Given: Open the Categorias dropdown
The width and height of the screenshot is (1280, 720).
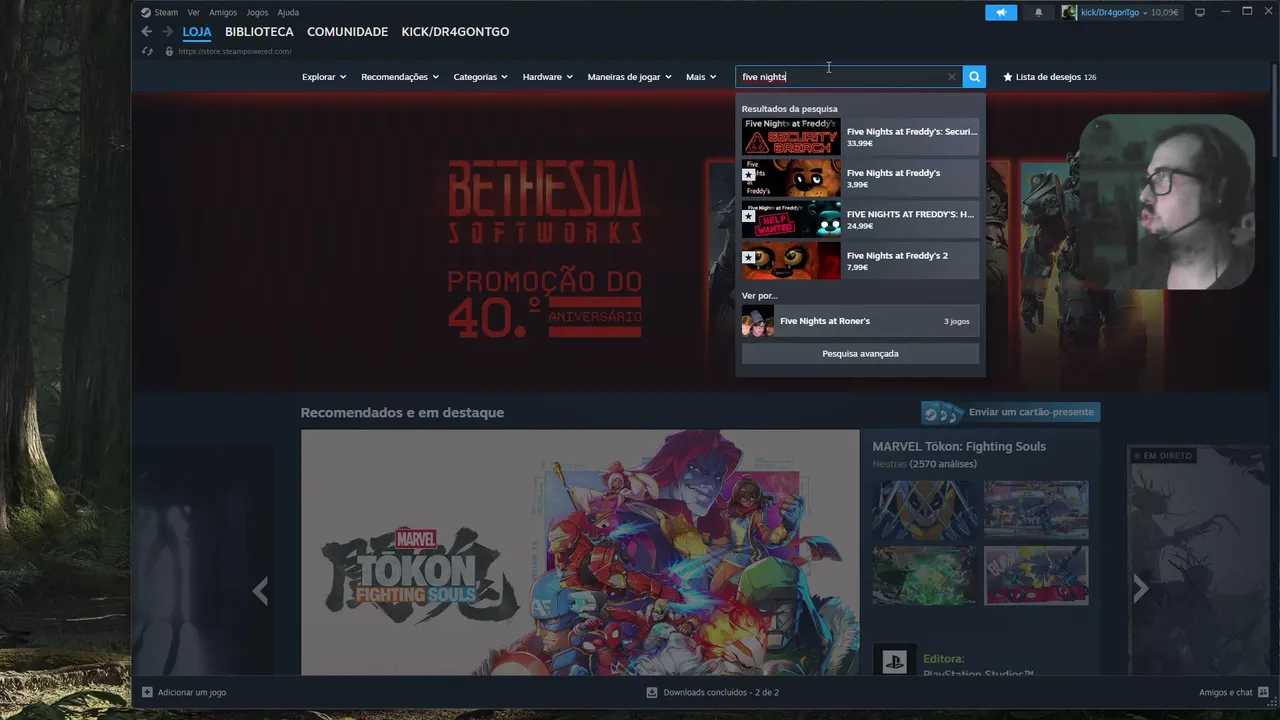Looking at the screenshot, I should coord(480,77).
